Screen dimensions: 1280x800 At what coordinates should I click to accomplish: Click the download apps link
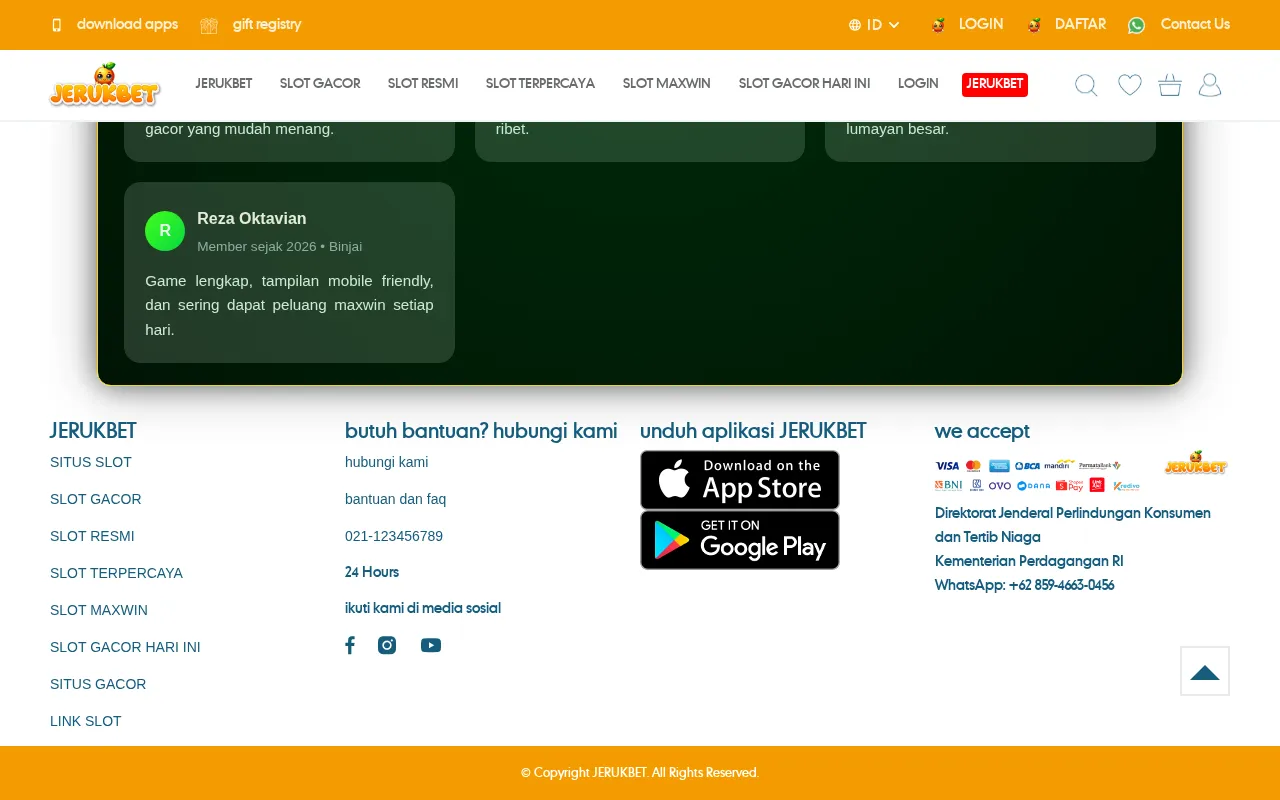(x=127, y=24)
